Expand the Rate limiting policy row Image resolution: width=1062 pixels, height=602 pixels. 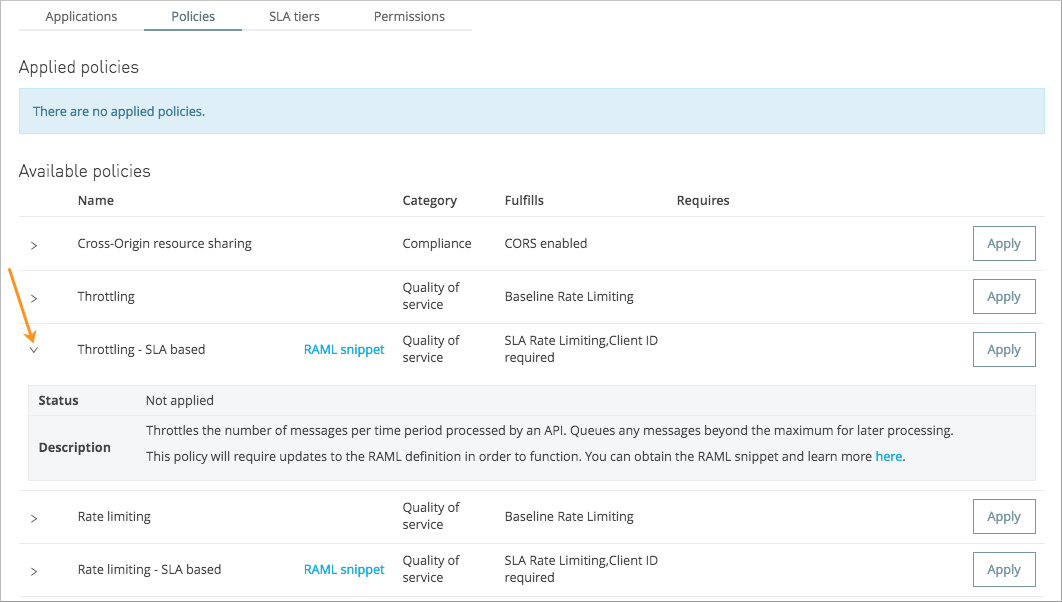pyautogui.click(x=34, y=516)
